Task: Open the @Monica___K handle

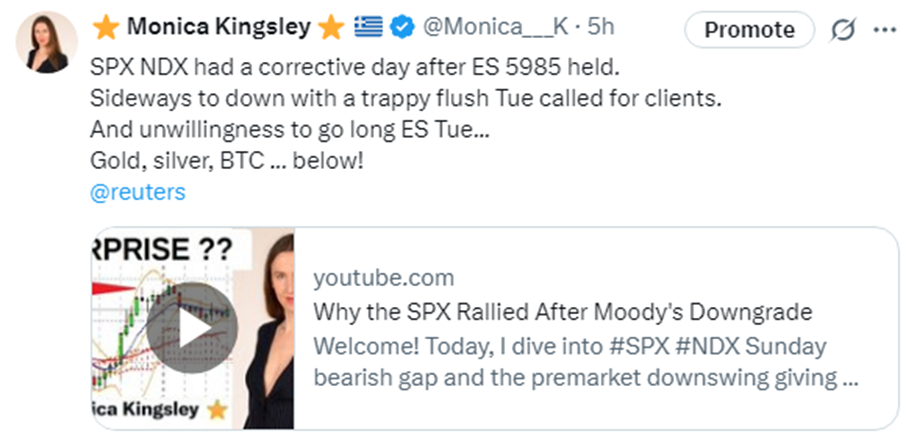Action: pos(481,29)
